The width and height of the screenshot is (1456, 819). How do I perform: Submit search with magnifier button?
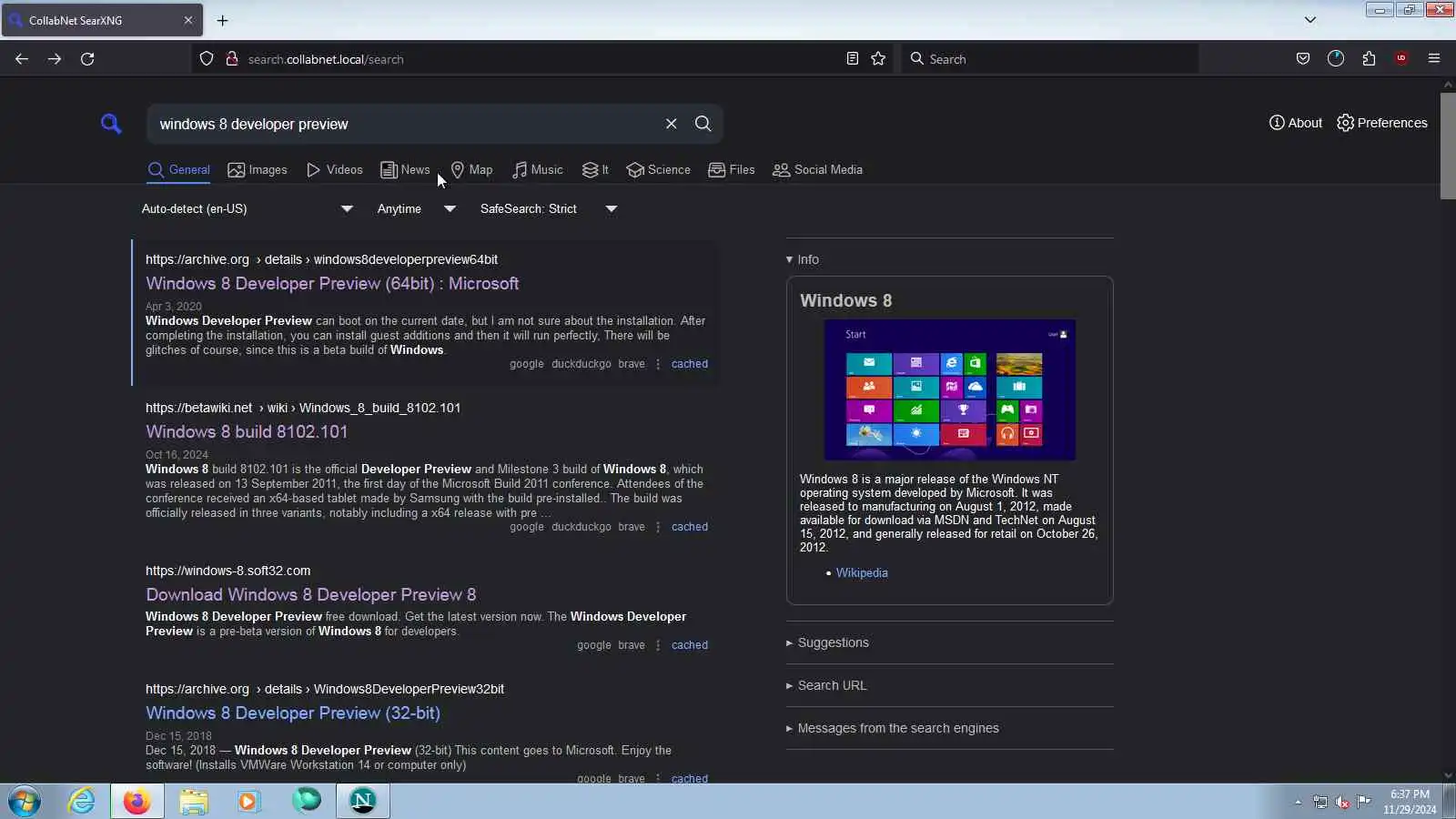coord(703,124)
